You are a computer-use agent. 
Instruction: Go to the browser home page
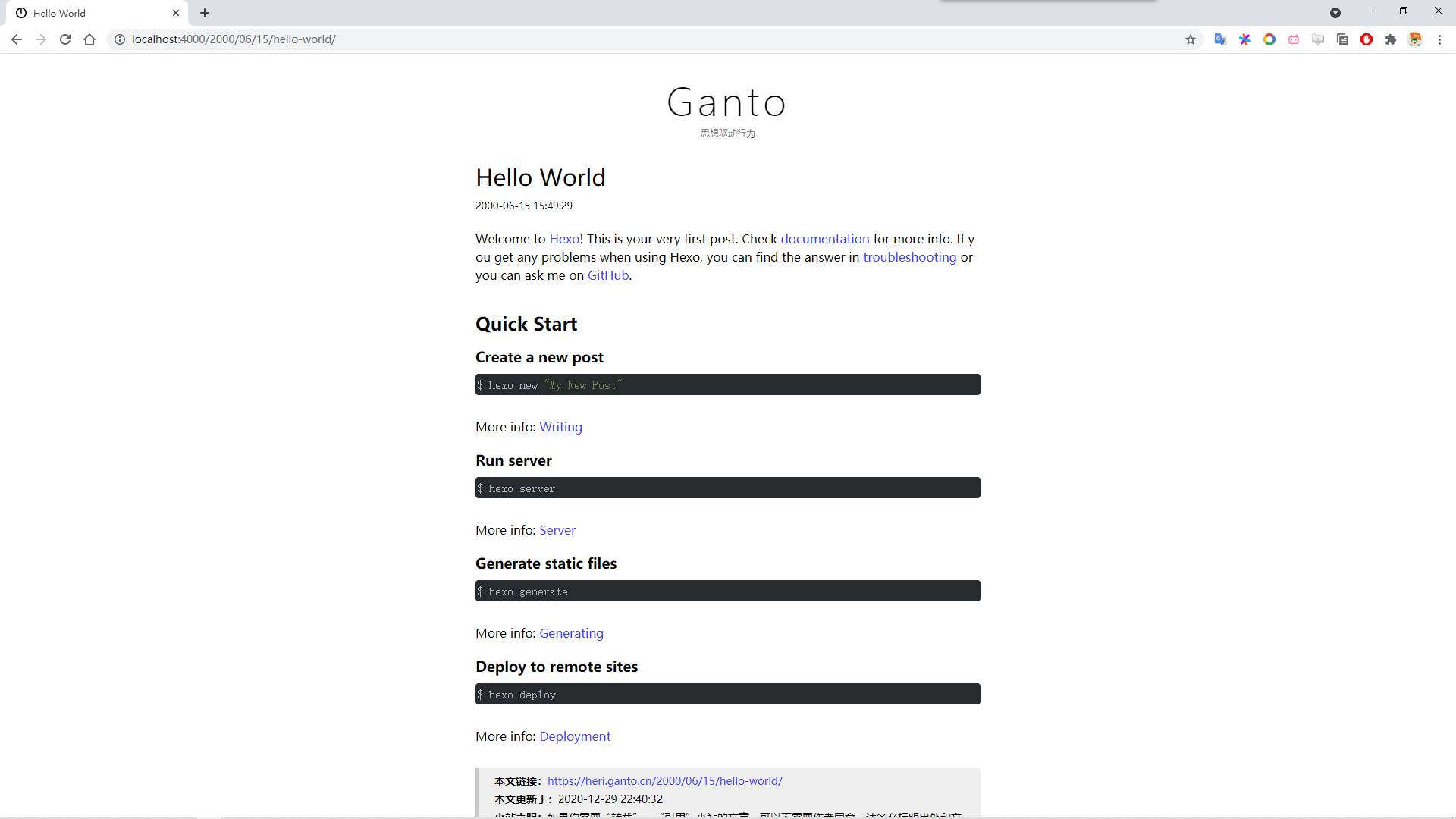pyautogui.click(x=89, y=39)
